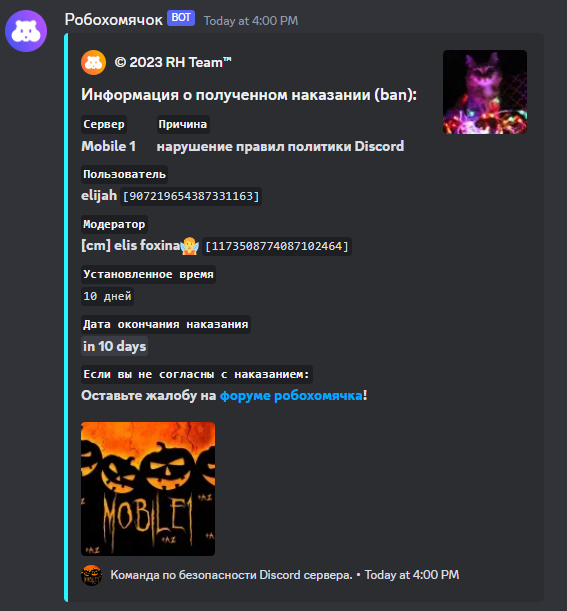
Task: Click the elijah username text
Action: click(99, 195)
